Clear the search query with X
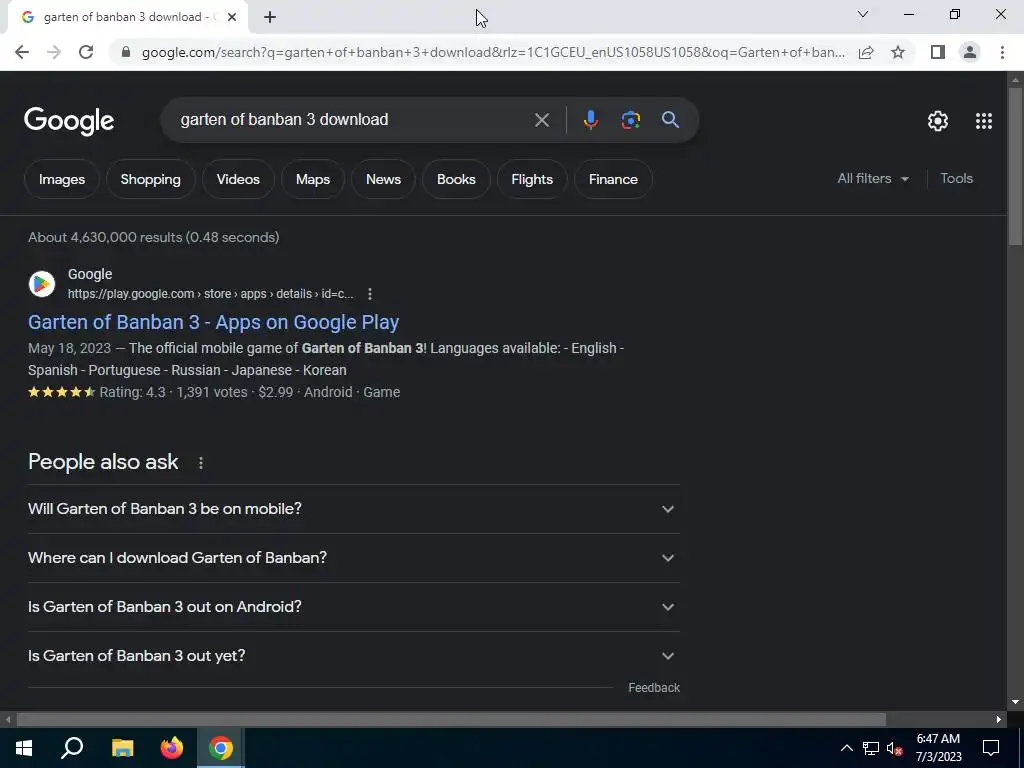 541,120
